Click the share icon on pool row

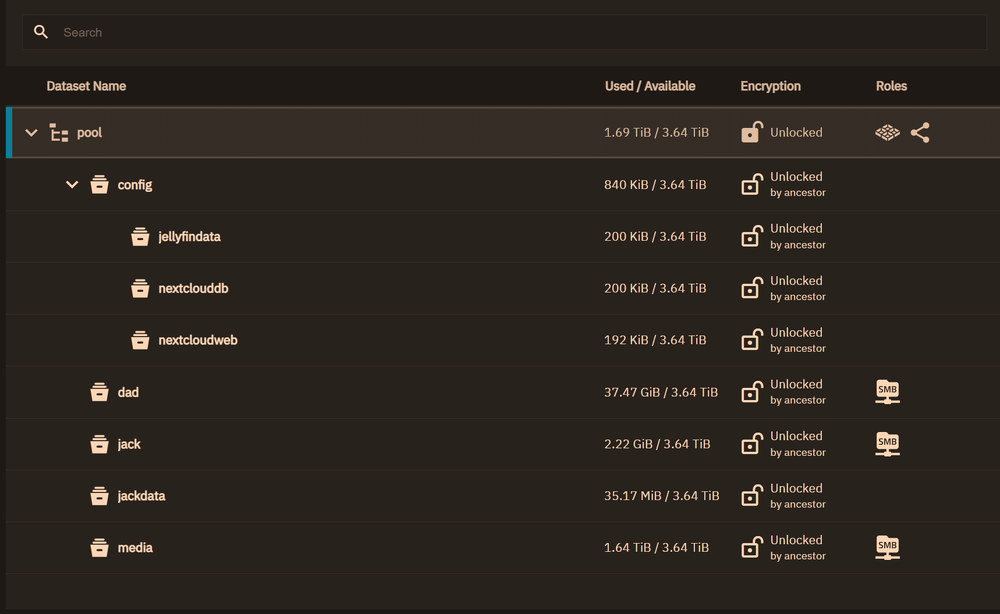920,132
